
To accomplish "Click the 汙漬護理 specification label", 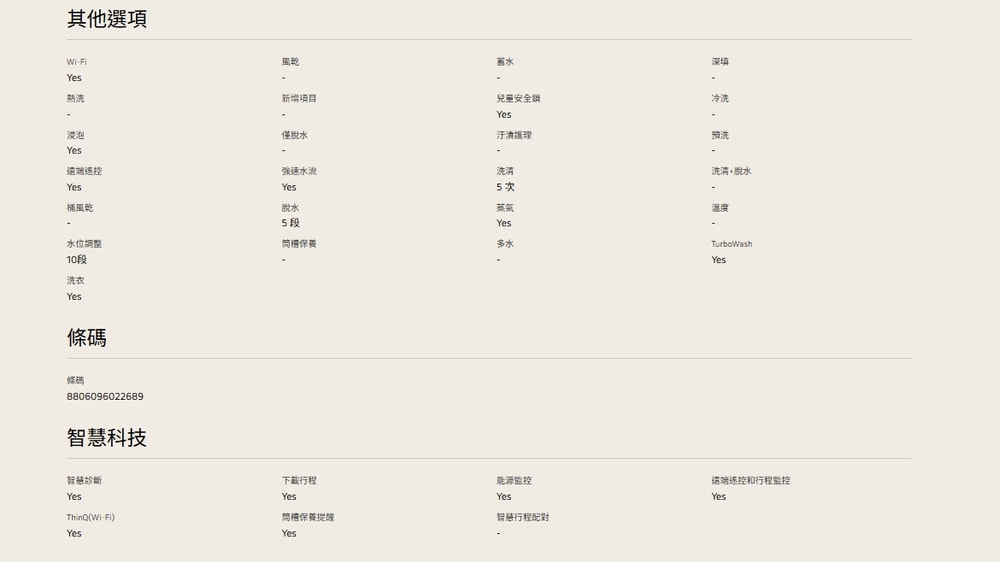I will click(514, 135).
